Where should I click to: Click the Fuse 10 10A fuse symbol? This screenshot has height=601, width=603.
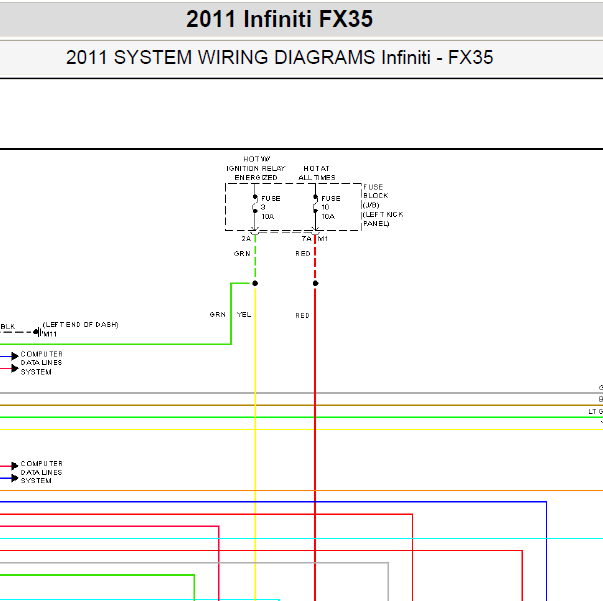pos(315,204)
